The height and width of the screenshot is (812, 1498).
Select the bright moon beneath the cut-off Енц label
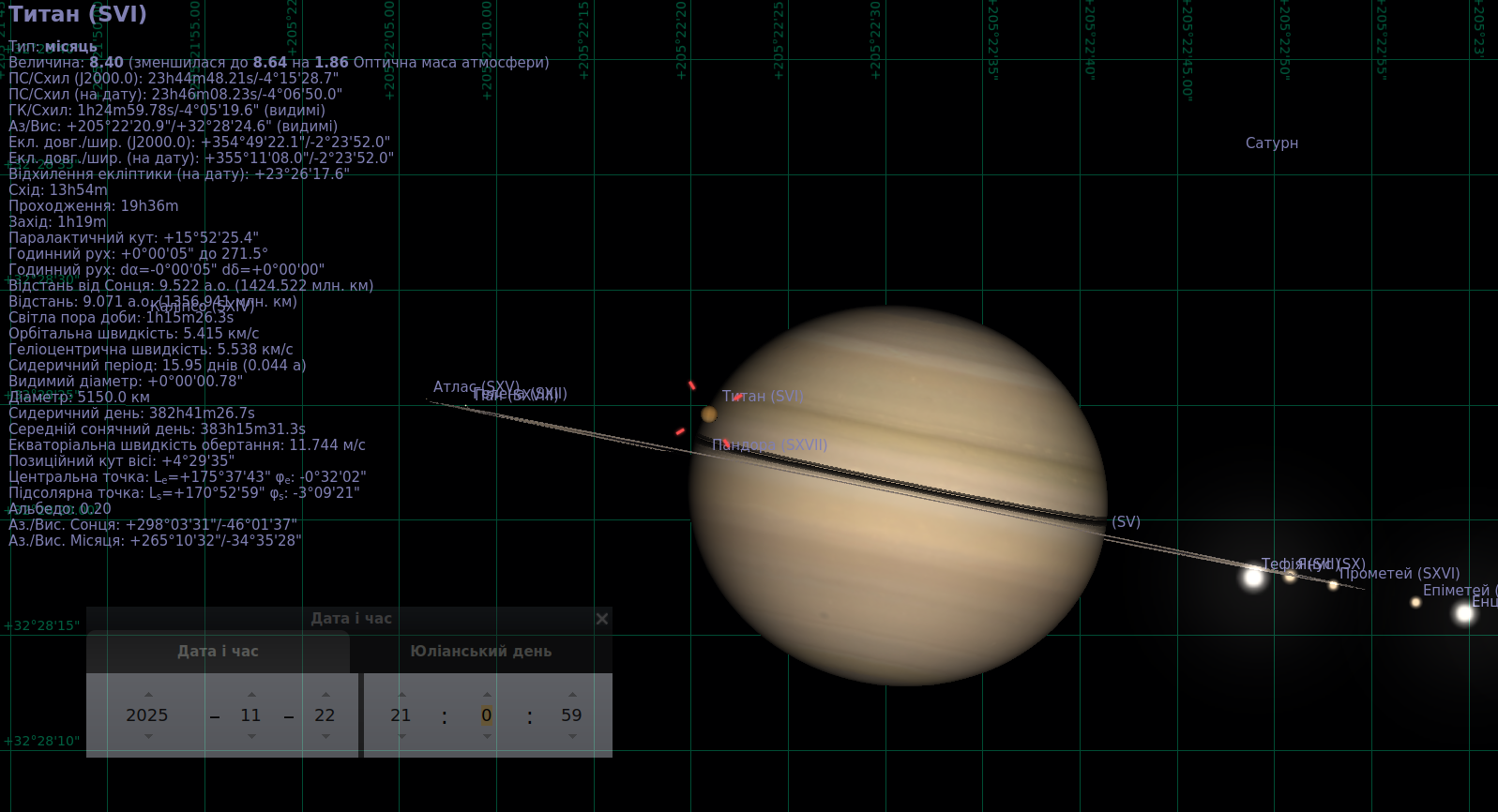click(x=1464, y=614)
